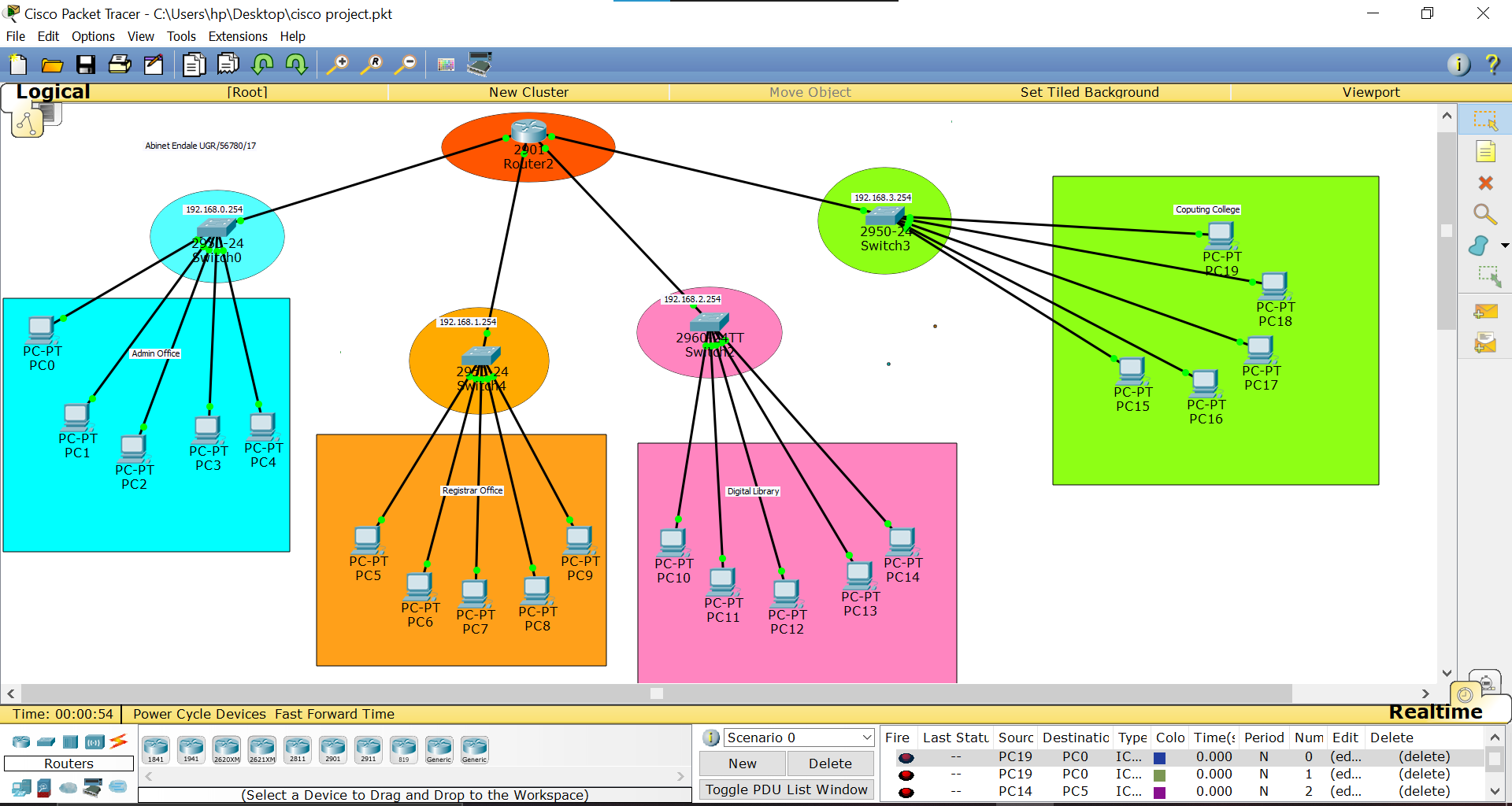The image size is (1512, 806).
Task: Open the Custom Devices Dialog icon
Action: [480, 65]
